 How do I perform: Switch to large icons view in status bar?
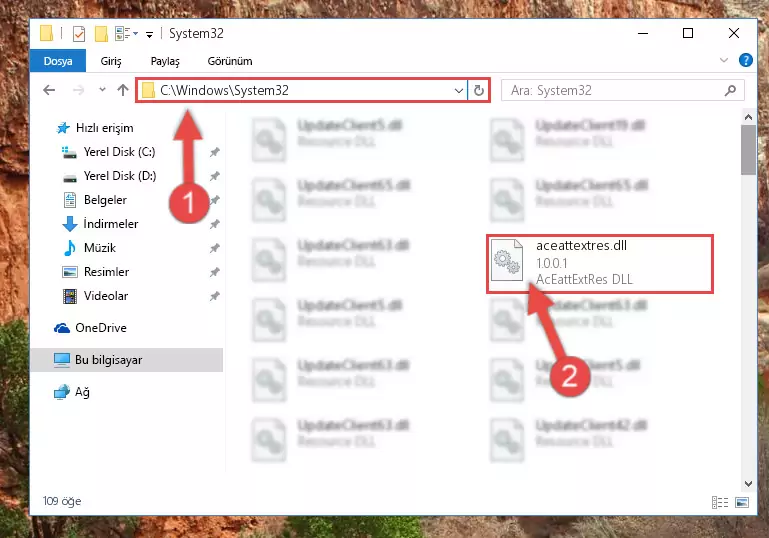(x=742, y=502)
